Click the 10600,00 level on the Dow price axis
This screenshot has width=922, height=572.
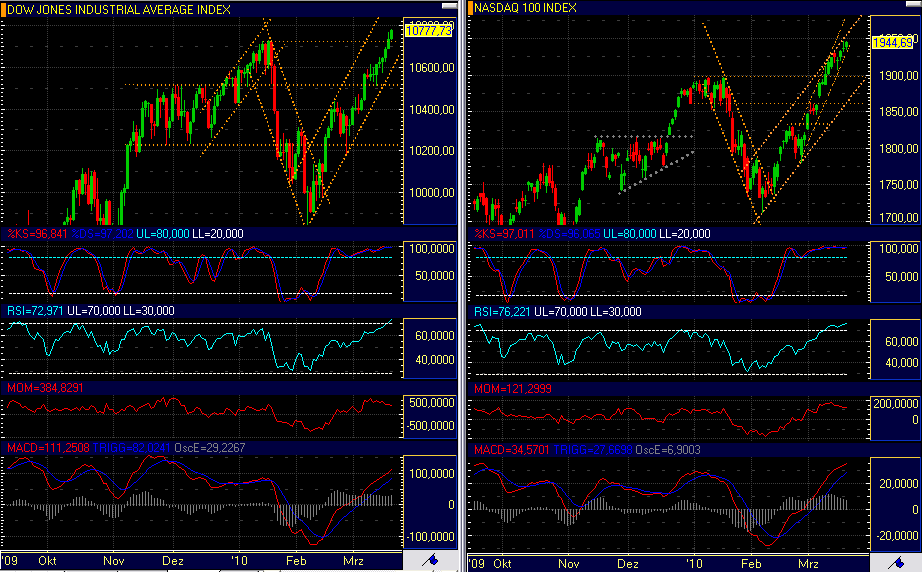pos(432,68)
